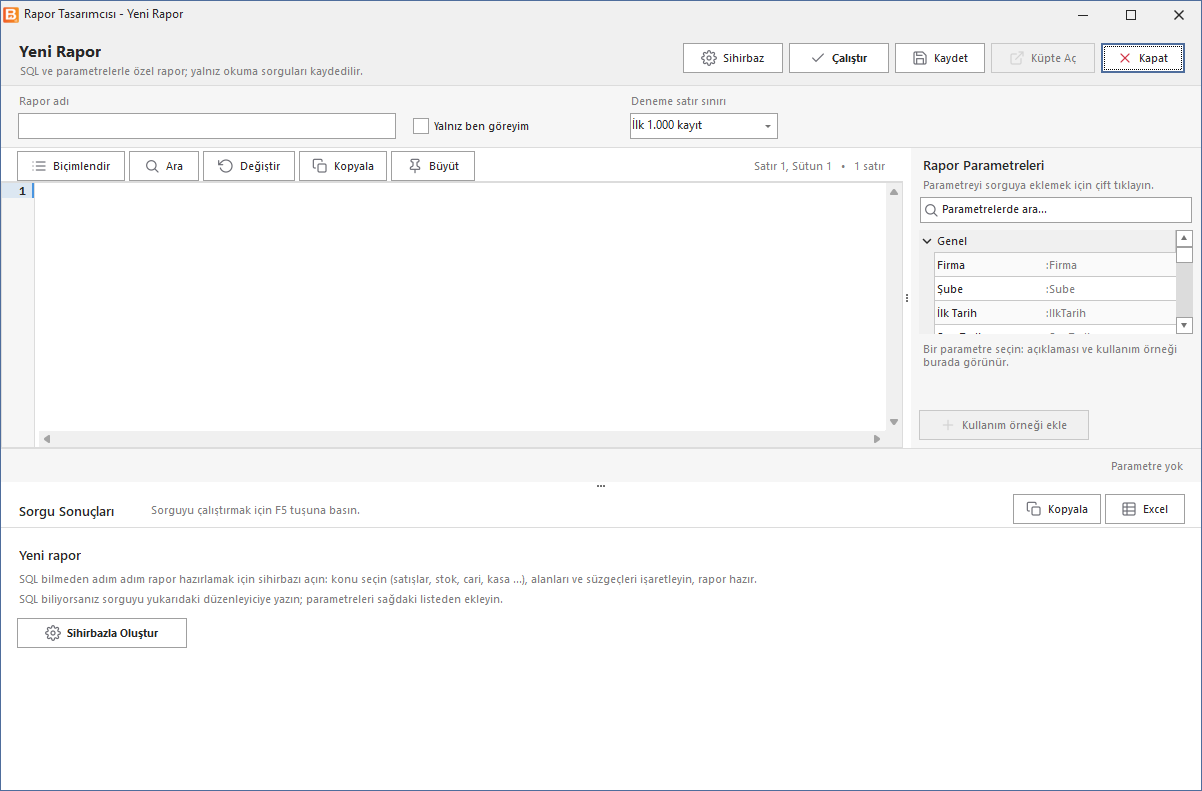Format the SQL with Biçimlendir

click(71, 166)
